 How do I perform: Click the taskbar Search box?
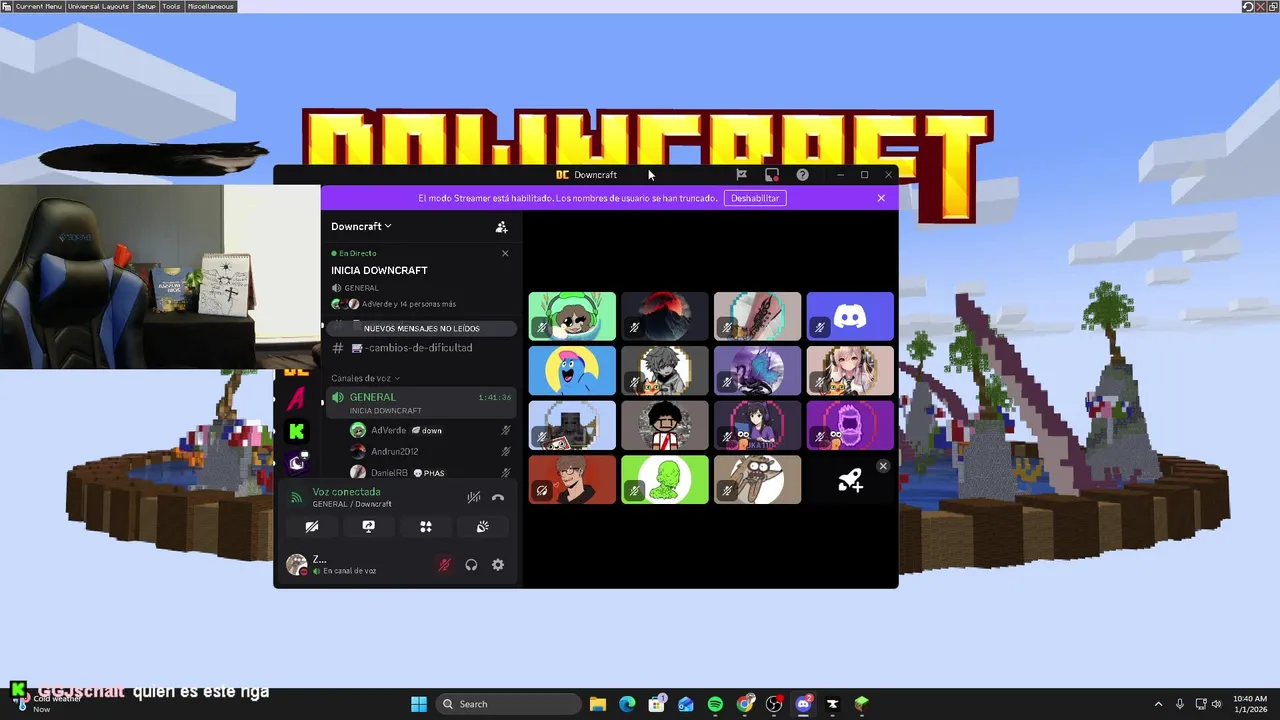pos(509,704)
